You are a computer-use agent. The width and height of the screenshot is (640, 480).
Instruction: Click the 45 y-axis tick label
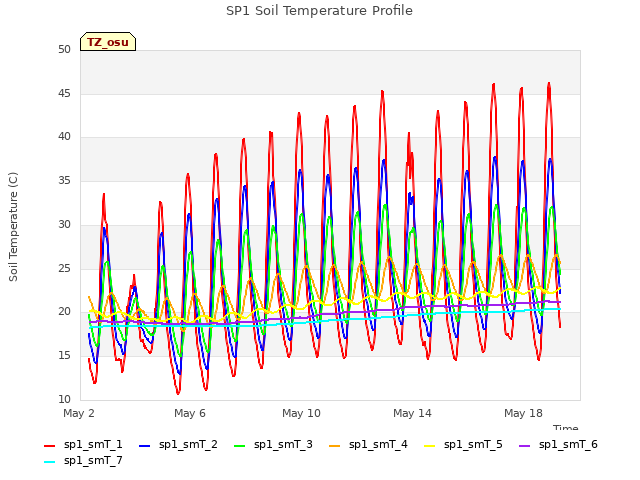pos(64,93)
